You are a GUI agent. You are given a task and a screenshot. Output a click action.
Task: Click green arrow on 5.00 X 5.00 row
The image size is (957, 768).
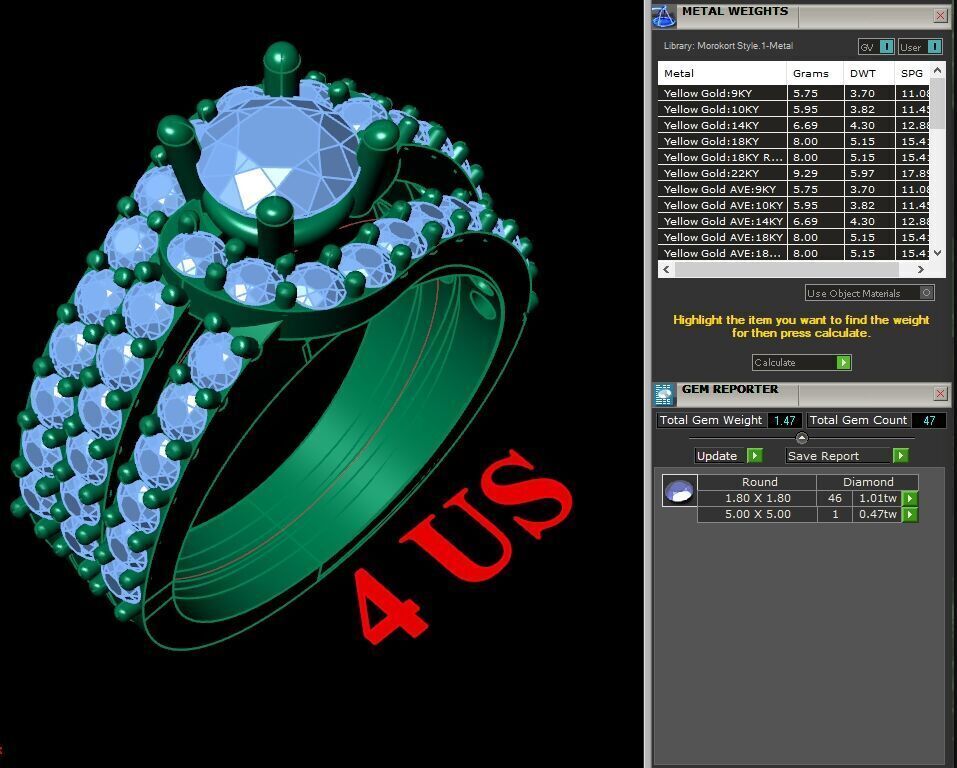point(910,514)
